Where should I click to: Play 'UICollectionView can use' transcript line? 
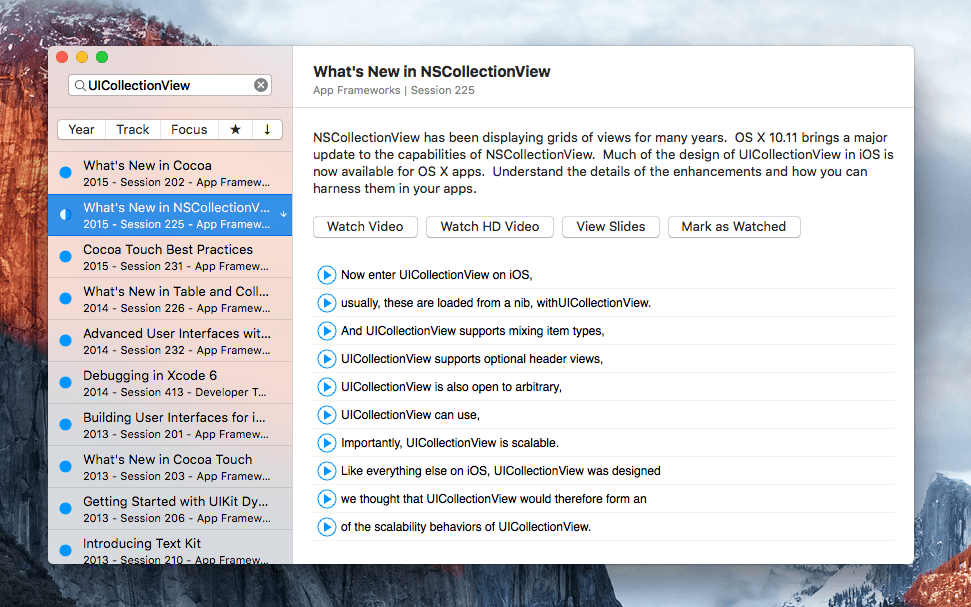326,415
